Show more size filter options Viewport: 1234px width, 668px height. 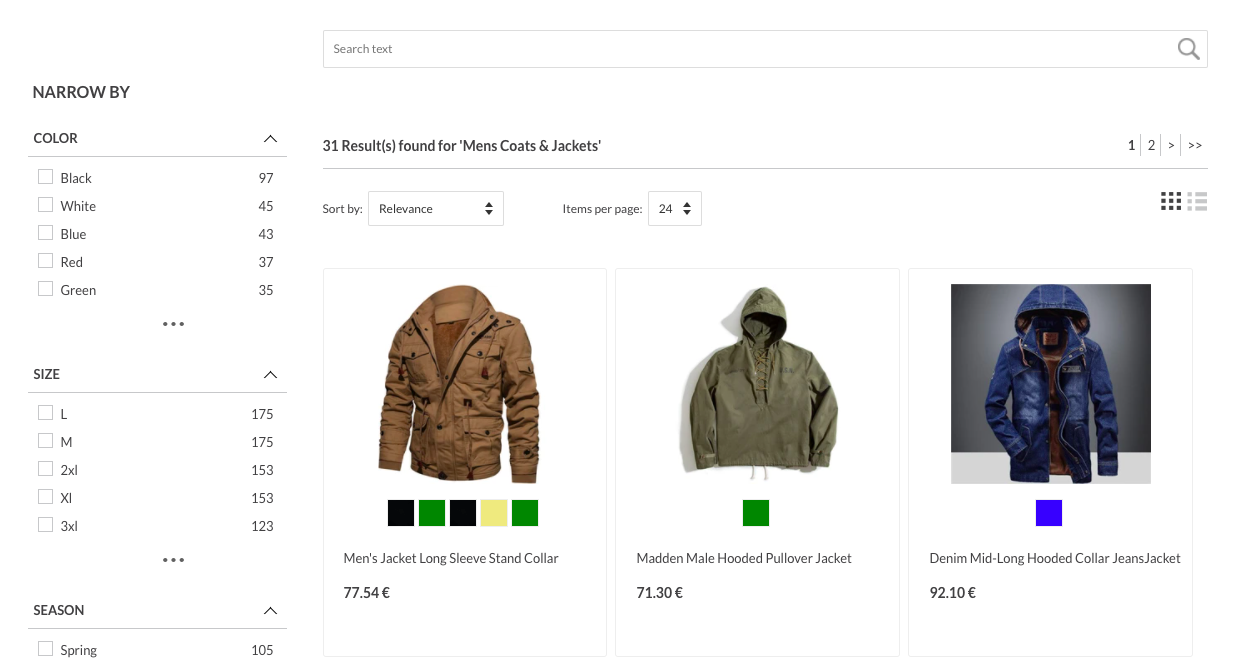173,560
